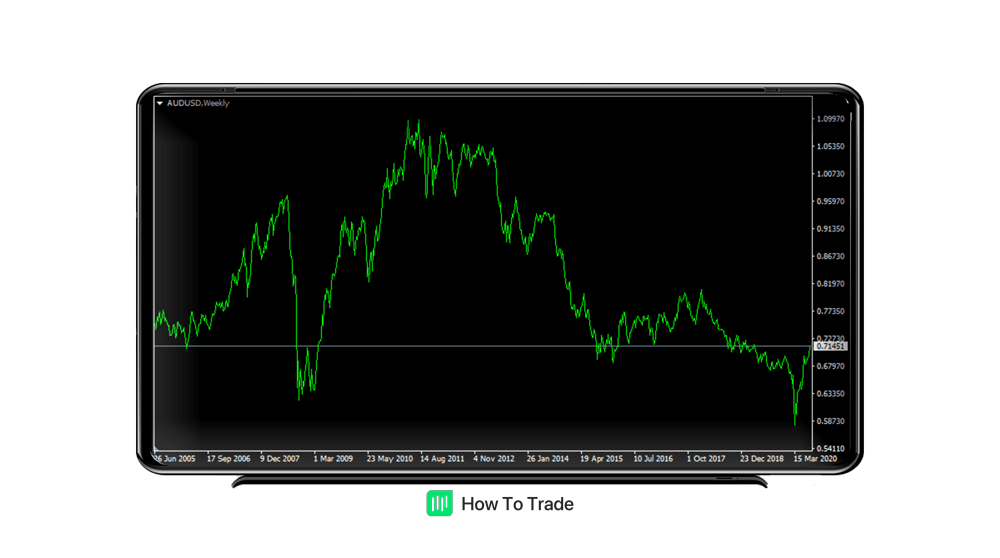Click the current price label 0.71451
1000x558 pixels.
coord(831,346)
